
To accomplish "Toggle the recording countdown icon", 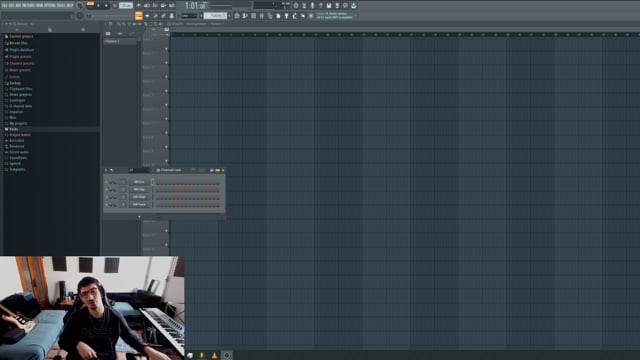I will point(156,6).
